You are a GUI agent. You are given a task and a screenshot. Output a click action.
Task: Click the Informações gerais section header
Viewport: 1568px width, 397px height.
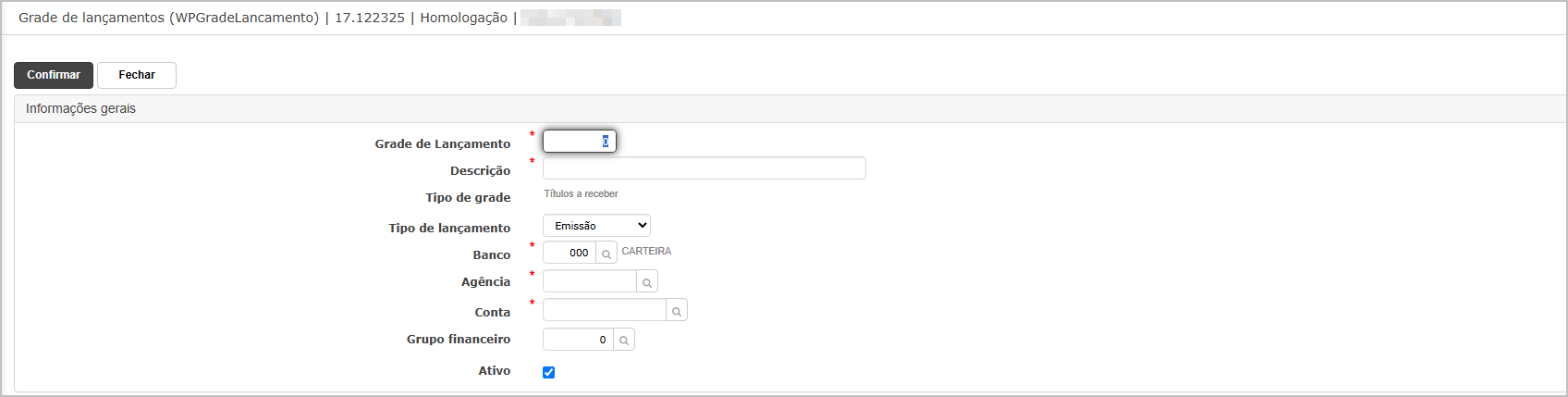click(80, 108)
